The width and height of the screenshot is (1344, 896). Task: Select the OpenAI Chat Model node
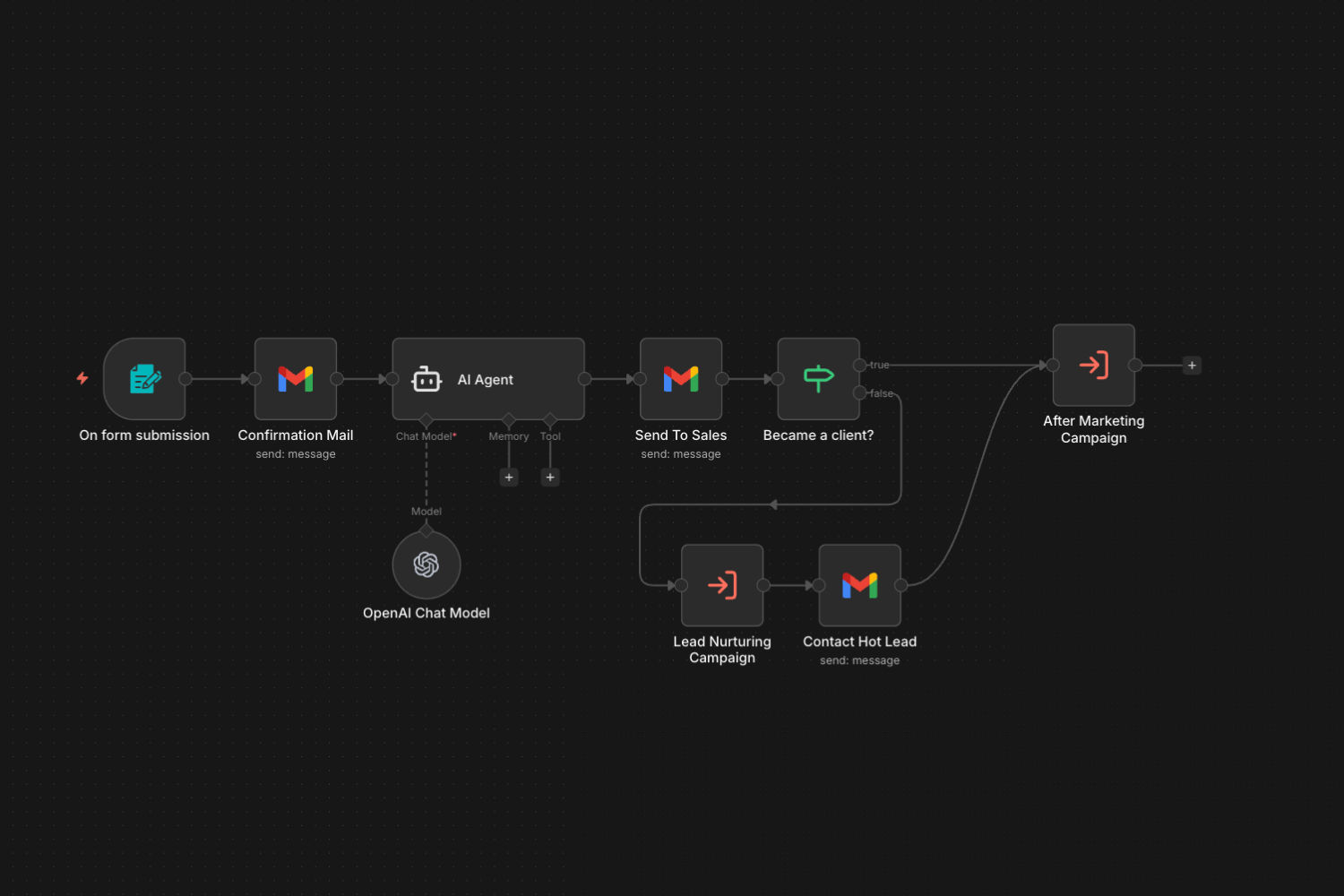tap(426, 564)
